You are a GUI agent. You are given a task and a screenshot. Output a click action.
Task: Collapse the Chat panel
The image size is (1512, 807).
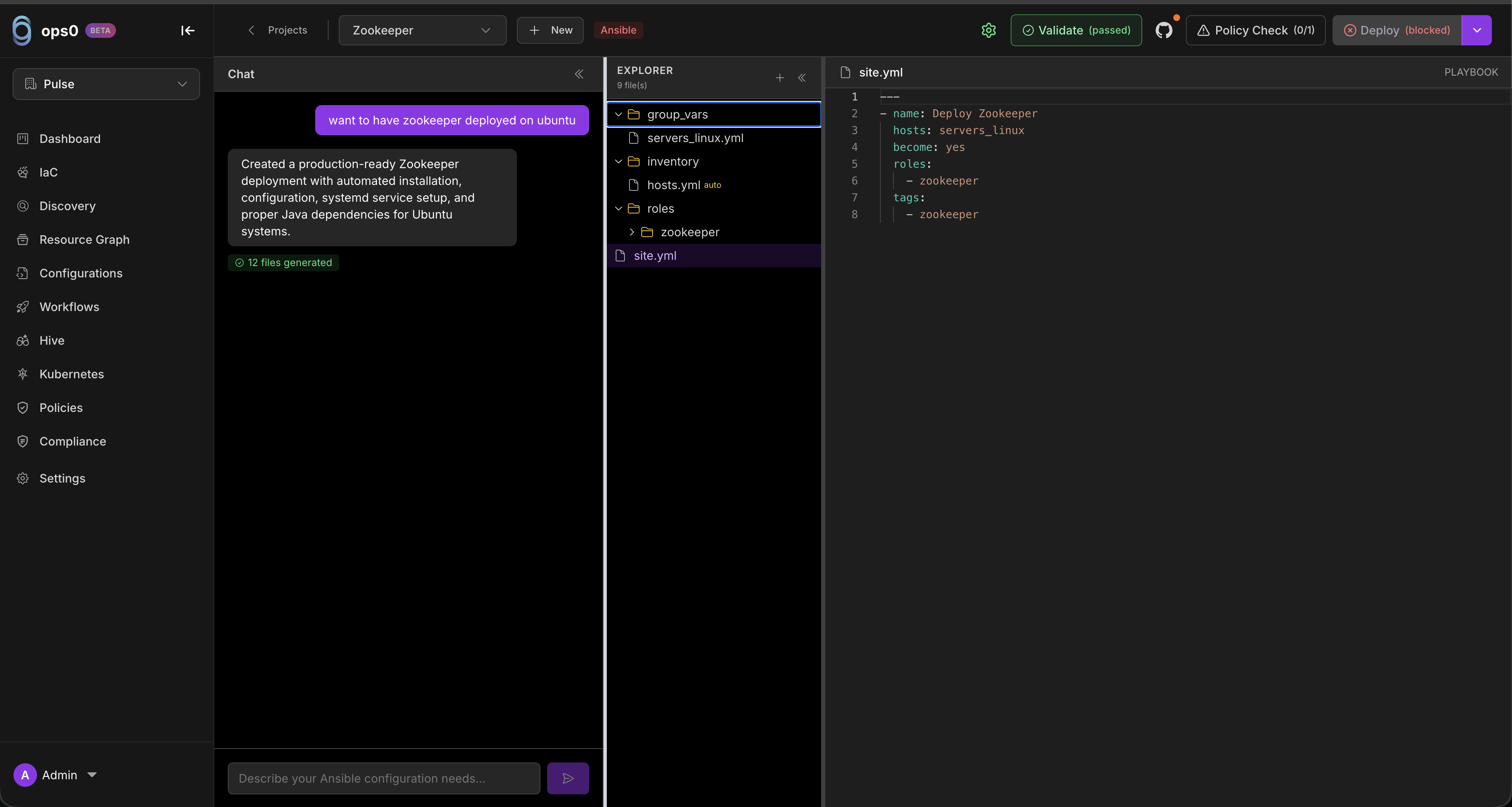pyautogui.click(x=579, y=74)
